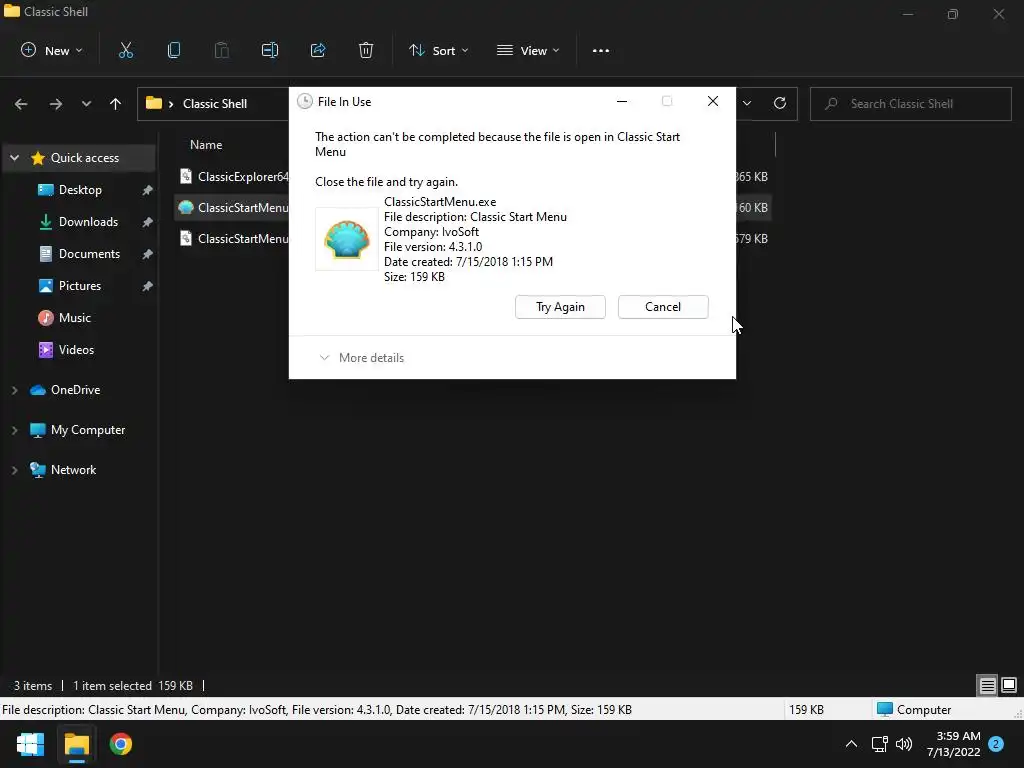The width and height of the screenshot is (1024, 768).
Task: Switch to large icons view in status bar
Action: [1009, 685]
